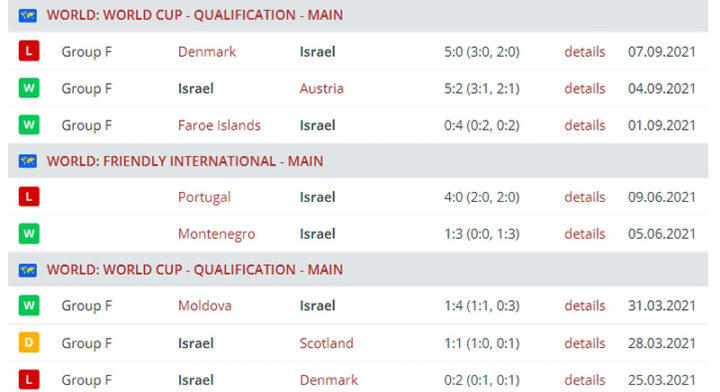
Task: Click the green W badge for Montenegro match
Action: coord(29,233)
